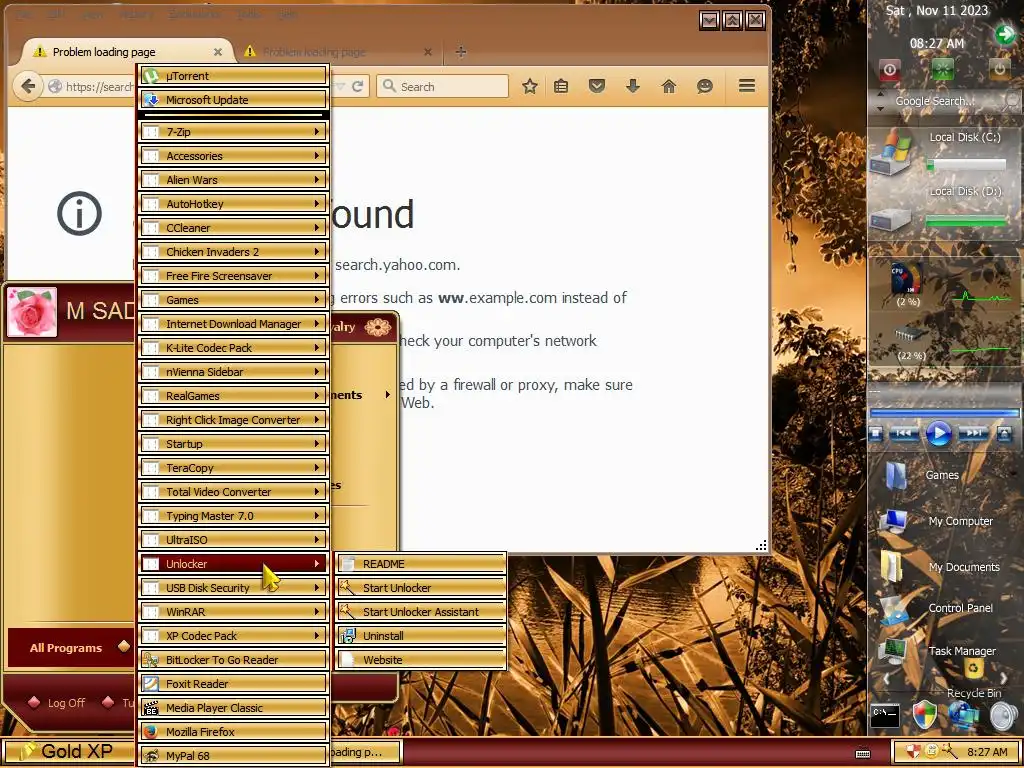This screenshot has width=1024, height=768.
Task: Open Microsoft Update entry
Action: [234, 100]
